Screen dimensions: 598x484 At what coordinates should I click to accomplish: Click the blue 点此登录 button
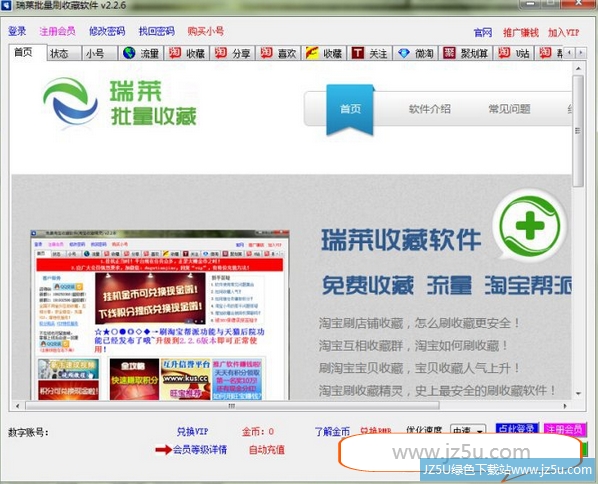click(x=517, y=429)
